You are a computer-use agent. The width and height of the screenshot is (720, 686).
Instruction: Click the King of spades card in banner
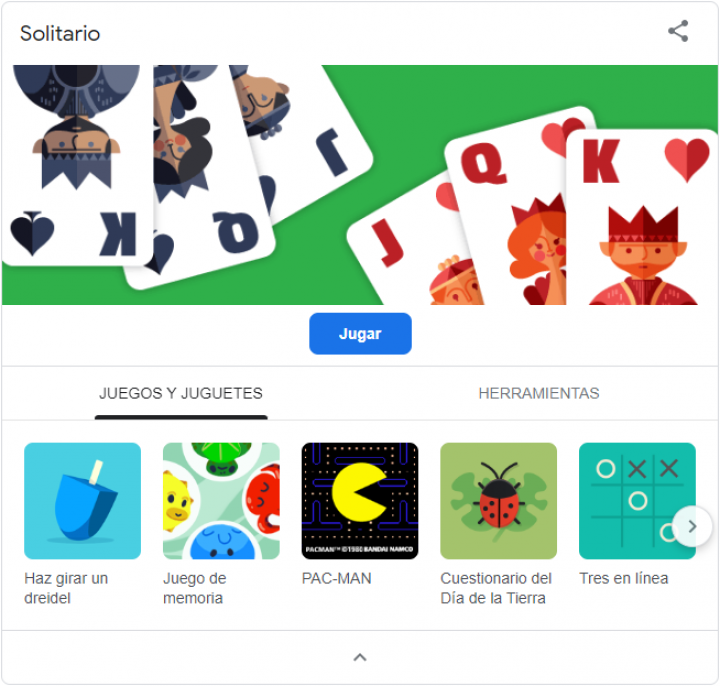point(77,165)
